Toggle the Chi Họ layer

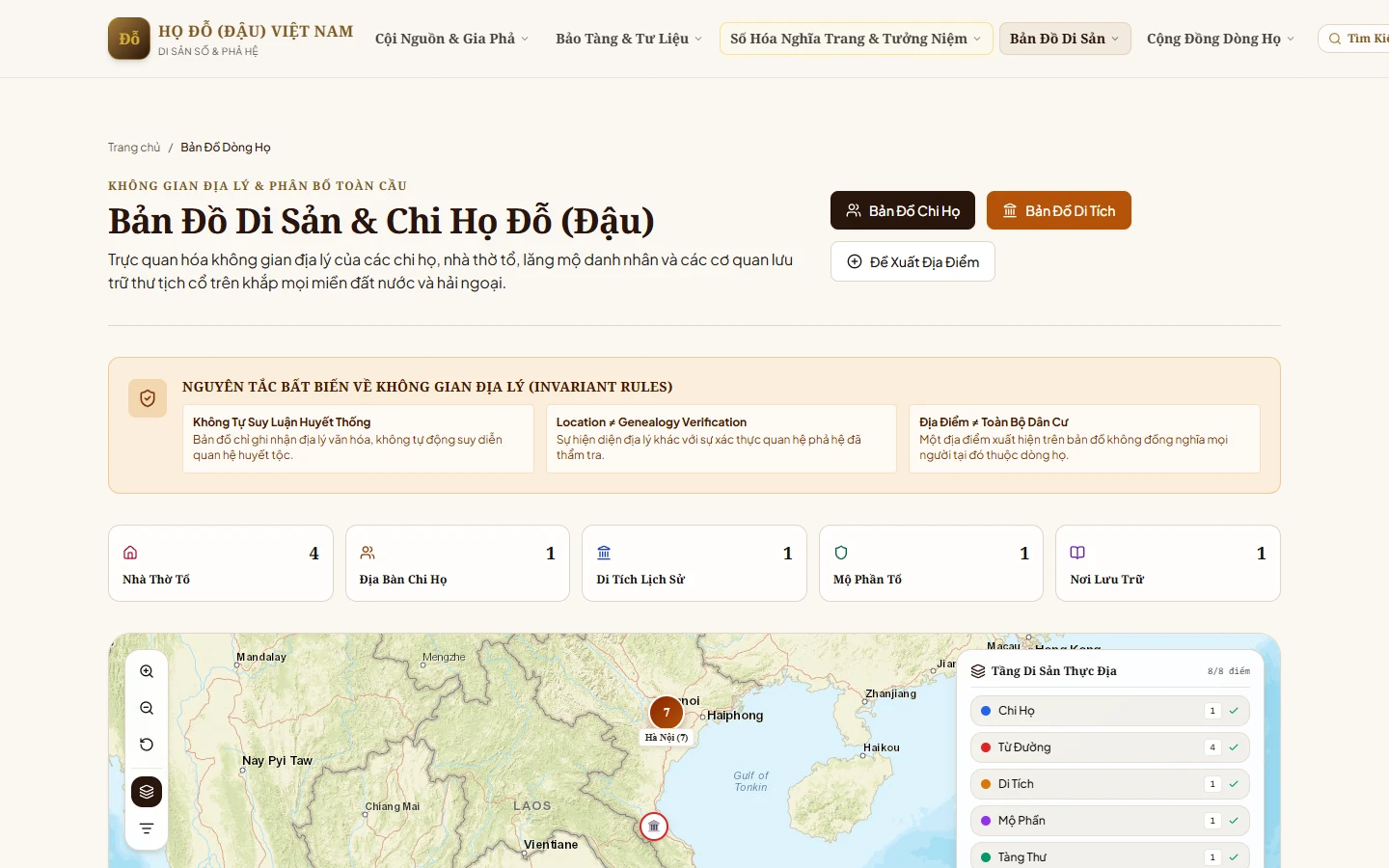pos(1110,711)
